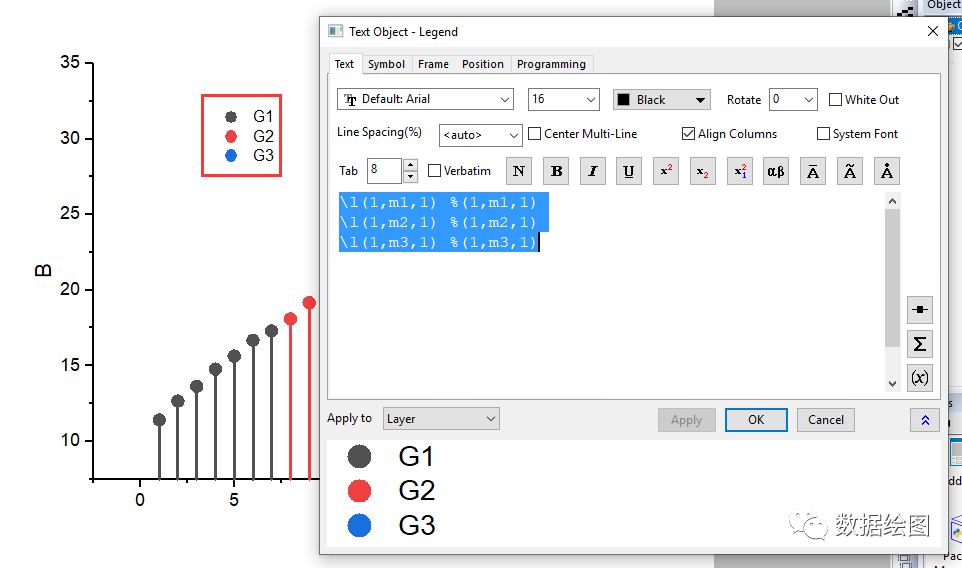Uncheck the Align Columns checkbox
The image size is (962, 568).
(x=688, y=134)
